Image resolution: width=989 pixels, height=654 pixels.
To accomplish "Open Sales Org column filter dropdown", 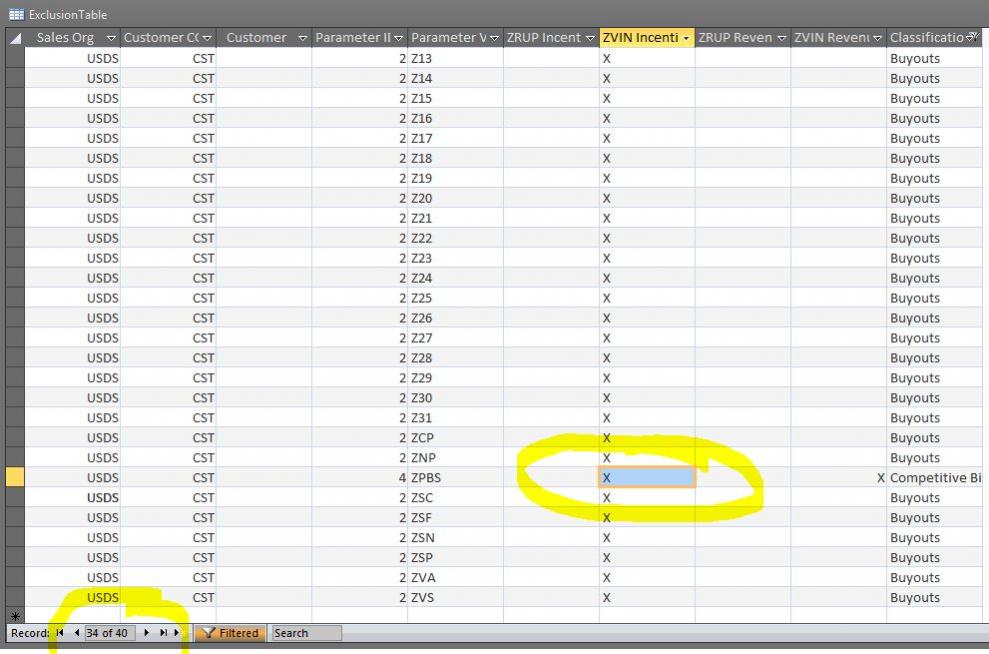I will pyautogui.click(x=111, y=38).
